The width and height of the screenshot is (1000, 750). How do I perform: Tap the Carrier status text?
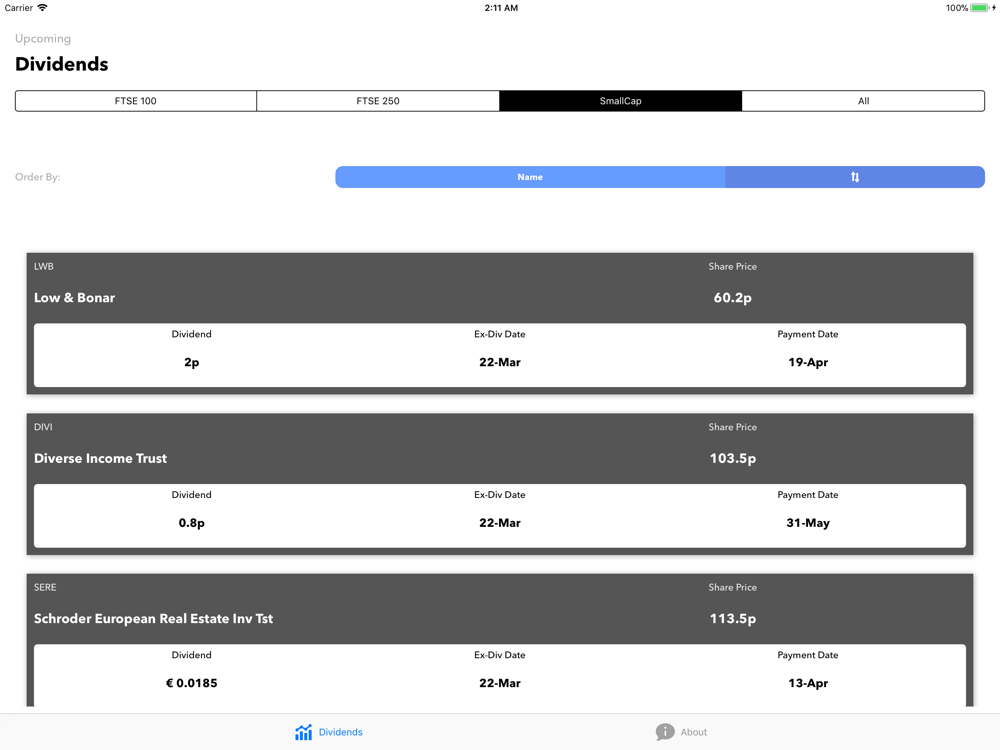[x=18, y=8]
